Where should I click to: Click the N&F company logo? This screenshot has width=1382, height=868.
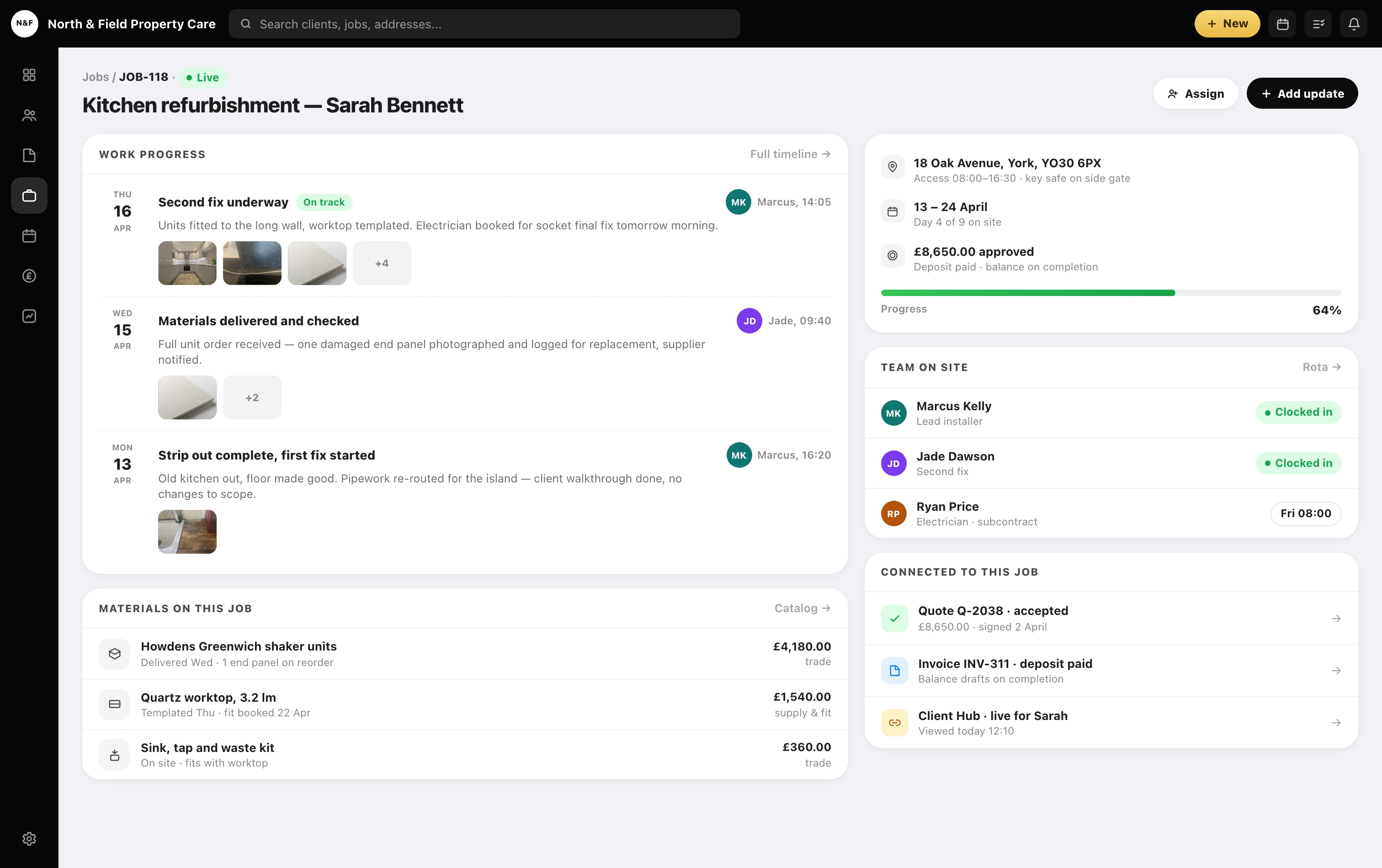point(25,23)
